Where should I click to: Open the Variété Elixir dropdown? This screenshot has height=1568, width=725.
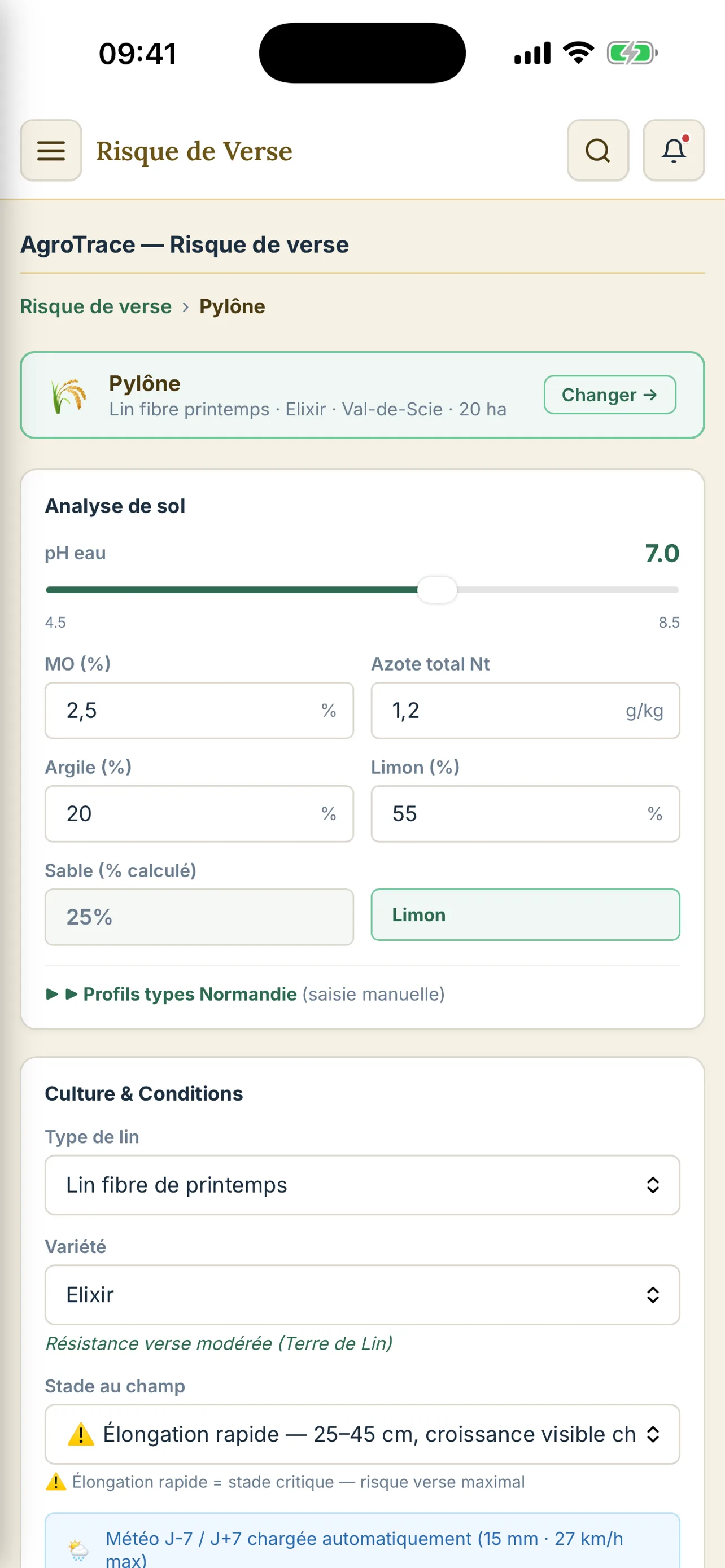coord(362,1295)
